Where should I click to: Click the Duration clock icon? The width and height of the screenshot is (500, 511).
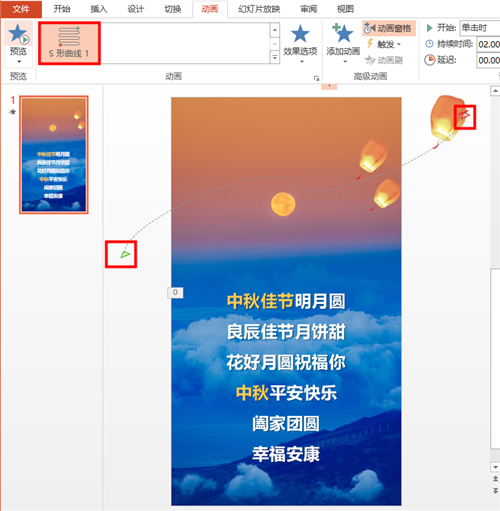coord(430,44)
